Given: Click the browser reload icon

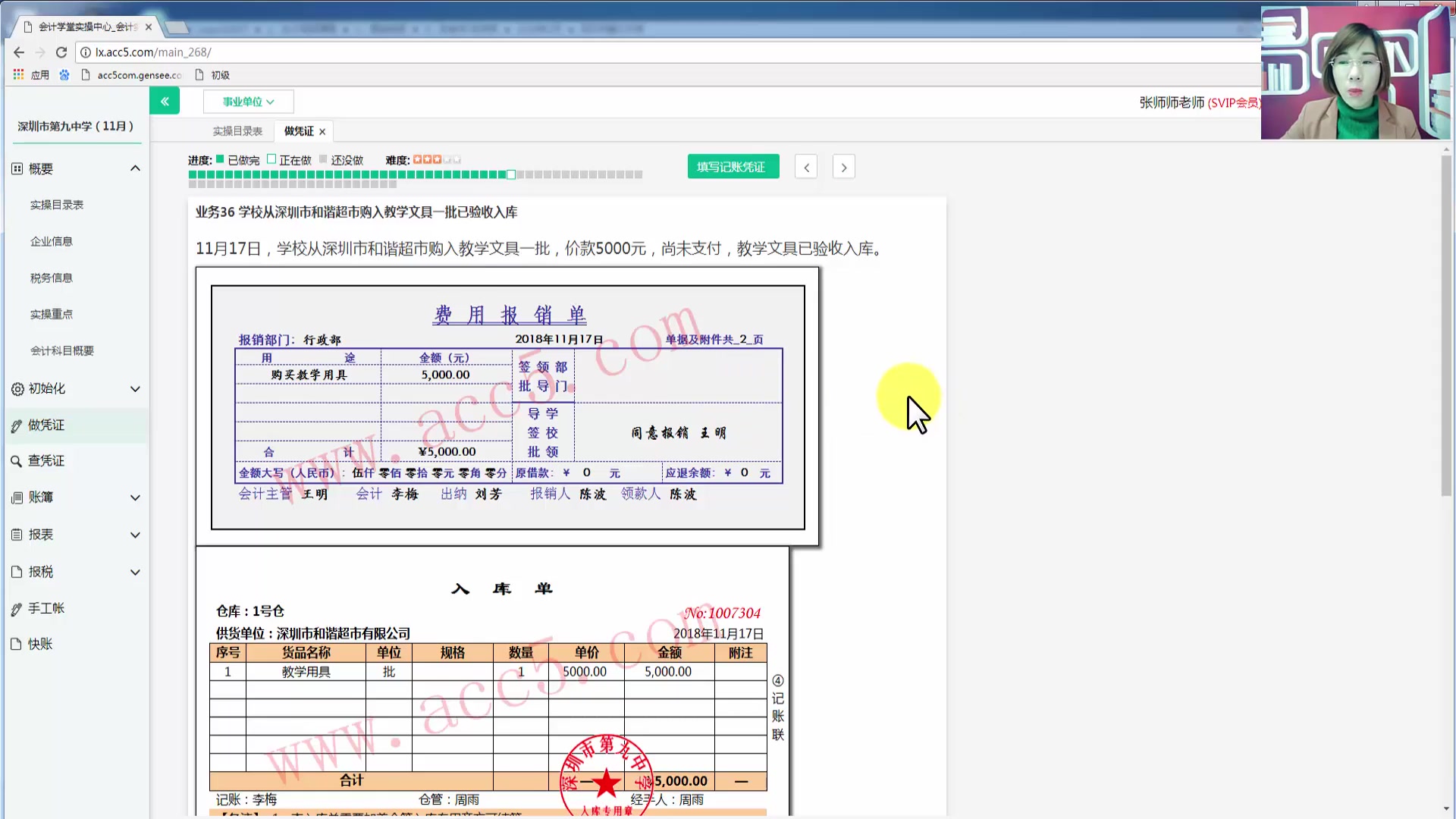Looking at the screenshot, I should pyautogui.click(x=61, y=52).
